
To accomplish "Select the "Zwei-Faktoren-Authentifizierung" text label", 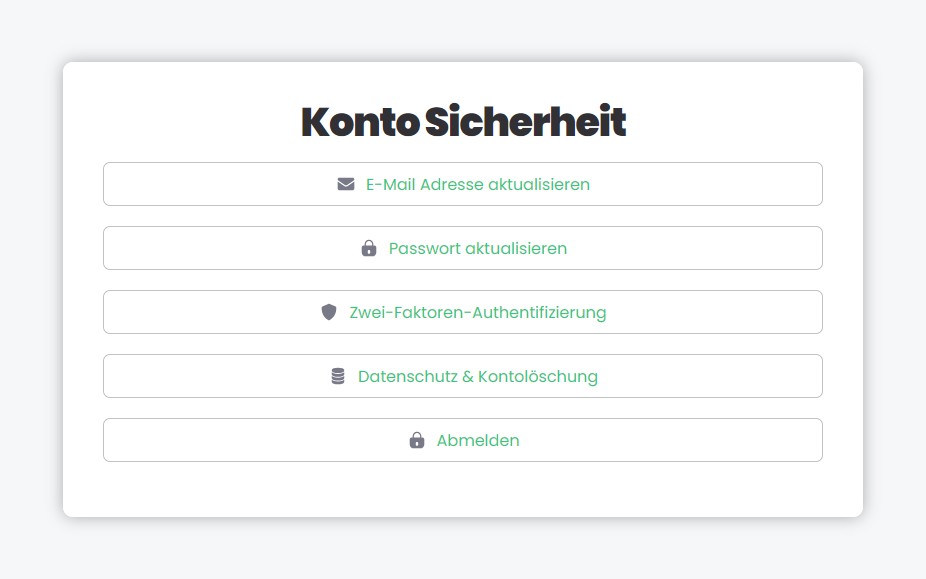I will tap(478, 312).
